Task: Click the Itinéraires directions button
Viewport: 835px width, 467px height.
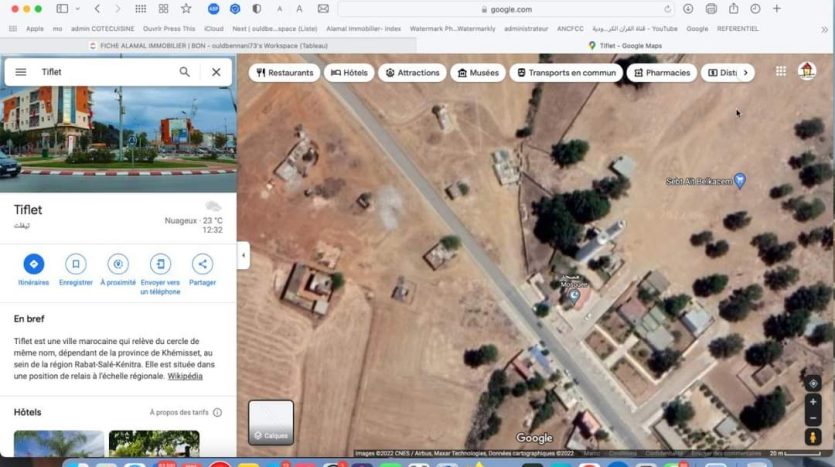Action: (33, 264)
